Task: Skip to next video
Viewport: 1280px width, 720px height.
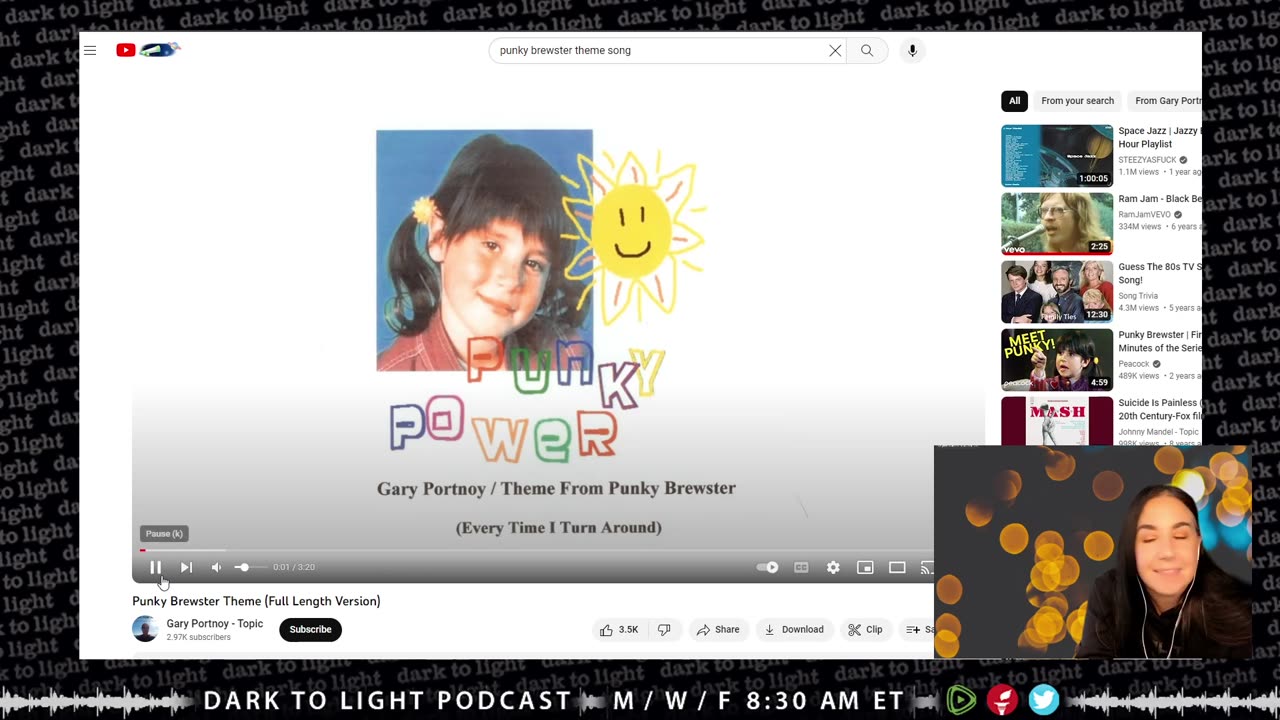Action: pos(186,567)
